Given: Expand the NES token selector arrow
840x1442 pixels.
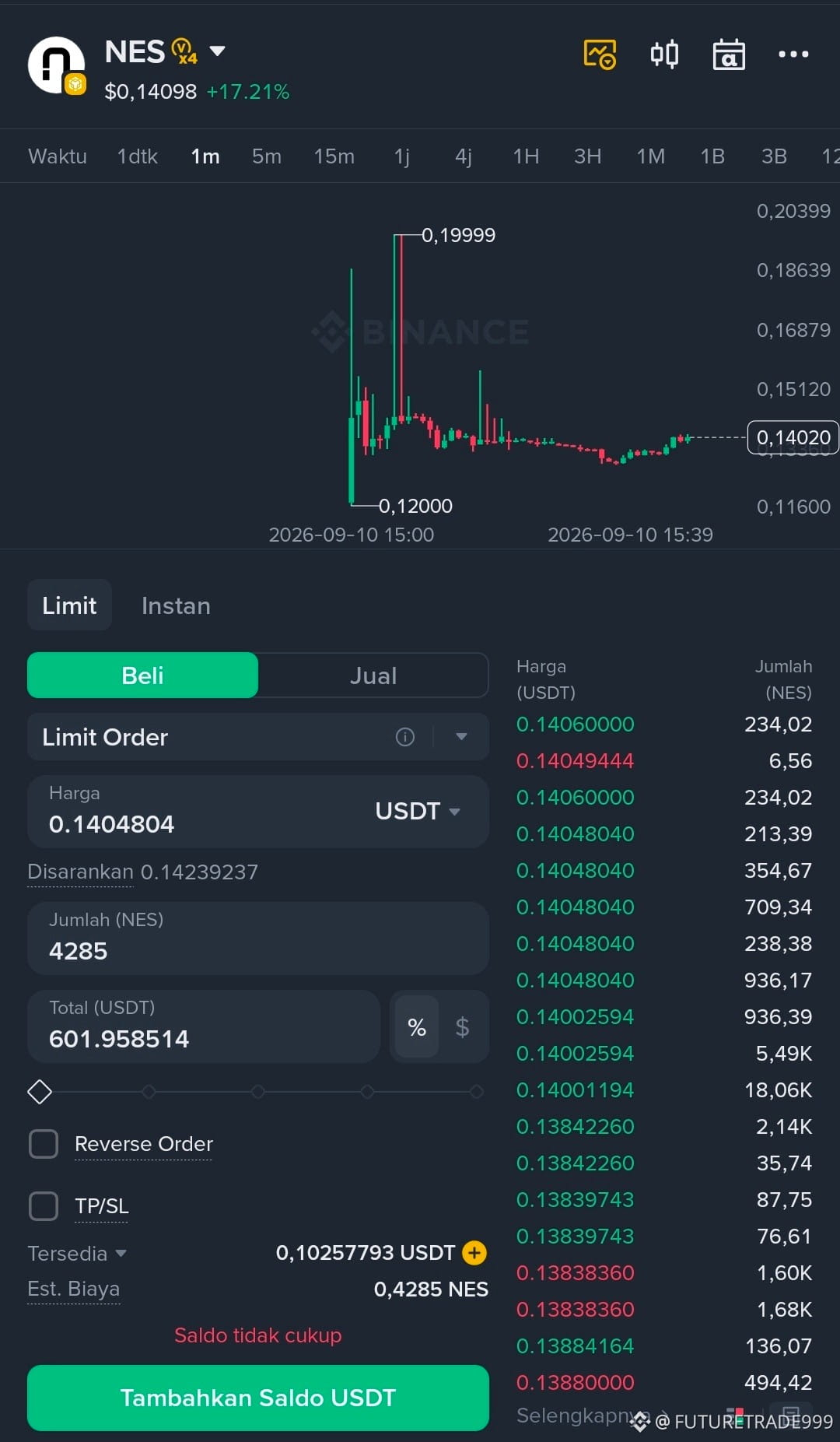Looking at the screenshot, I should pos(218,51).
